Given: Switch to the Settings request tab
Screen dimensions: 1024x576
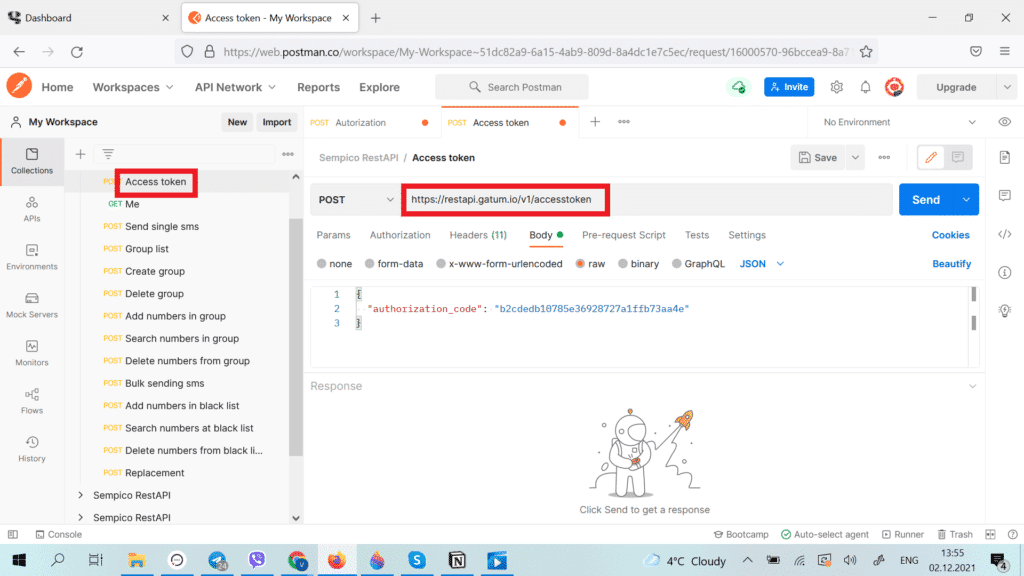Looking at the screenshot, I should (x=746, y=235).
